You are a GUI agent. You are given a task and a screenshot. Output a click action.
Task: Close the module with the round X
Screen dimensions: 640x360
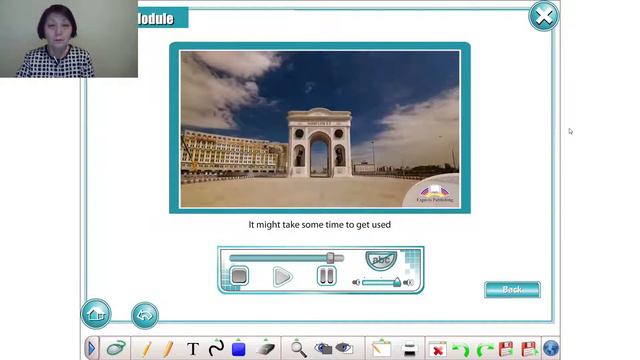(x=544, y=16)
